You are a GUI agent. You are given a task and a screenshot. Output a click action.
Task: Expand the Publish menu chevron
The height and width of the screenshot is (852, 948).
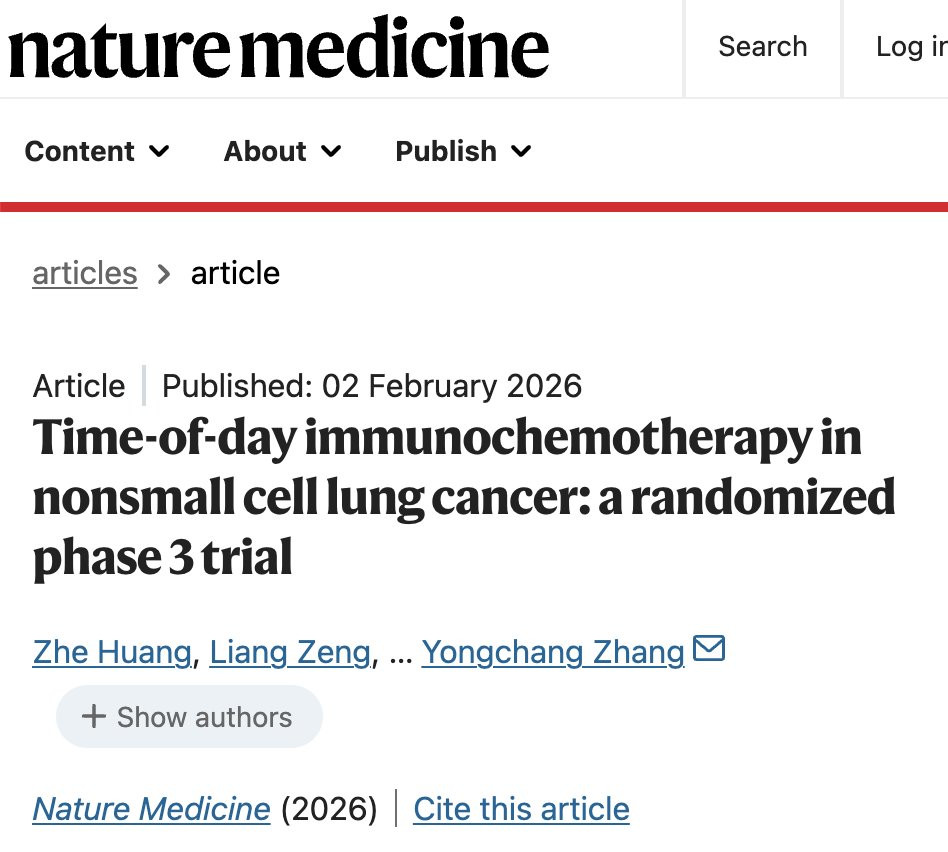[521, 151]
